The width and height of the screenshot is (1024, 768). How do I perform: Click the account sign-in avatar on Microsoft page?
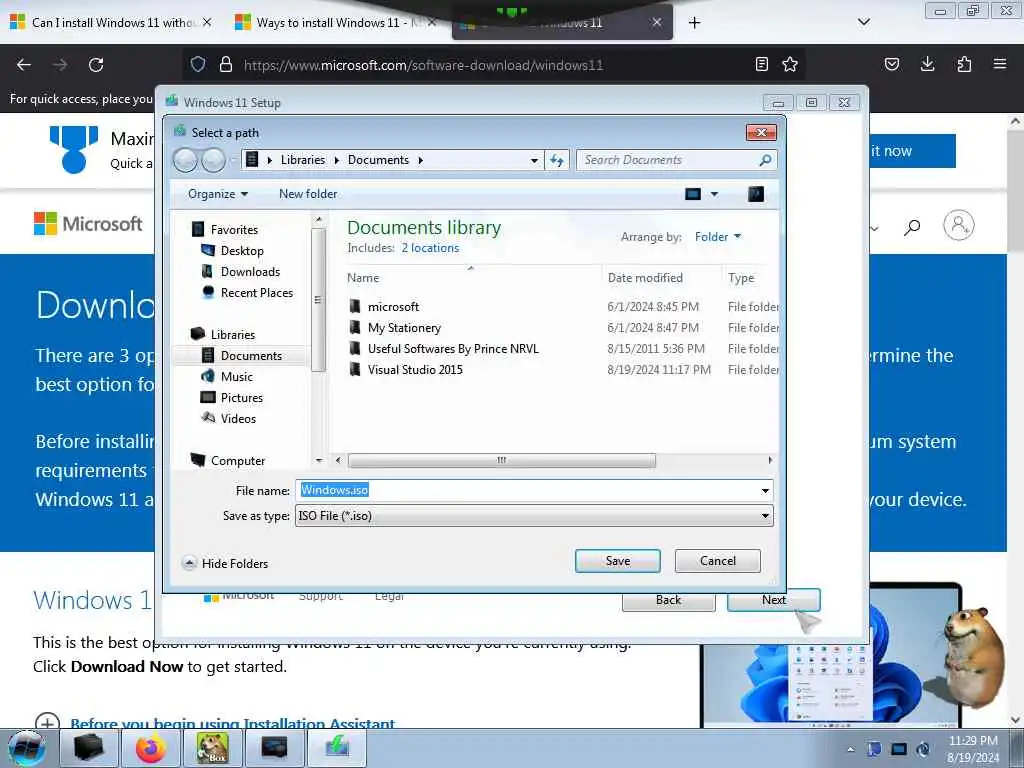click(958, 225)
